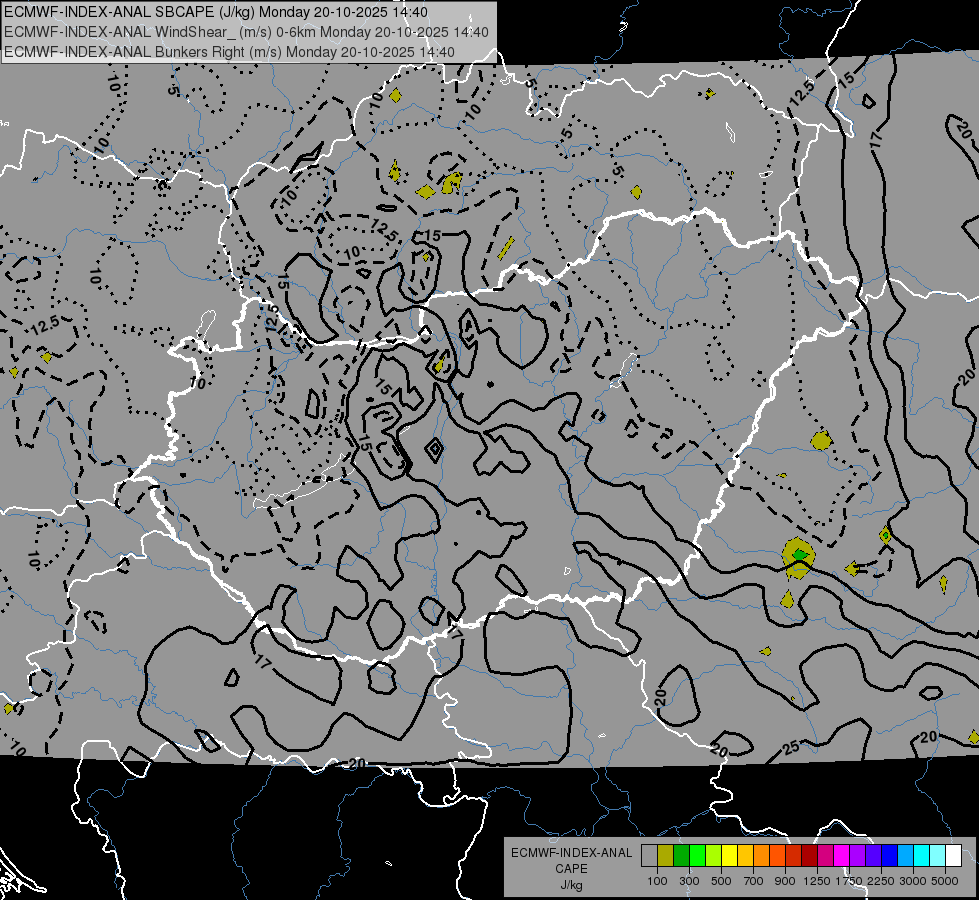Click the 3000 value in legend scale
This screenshot has height=900, width=979.
click(x=913, y=881)
